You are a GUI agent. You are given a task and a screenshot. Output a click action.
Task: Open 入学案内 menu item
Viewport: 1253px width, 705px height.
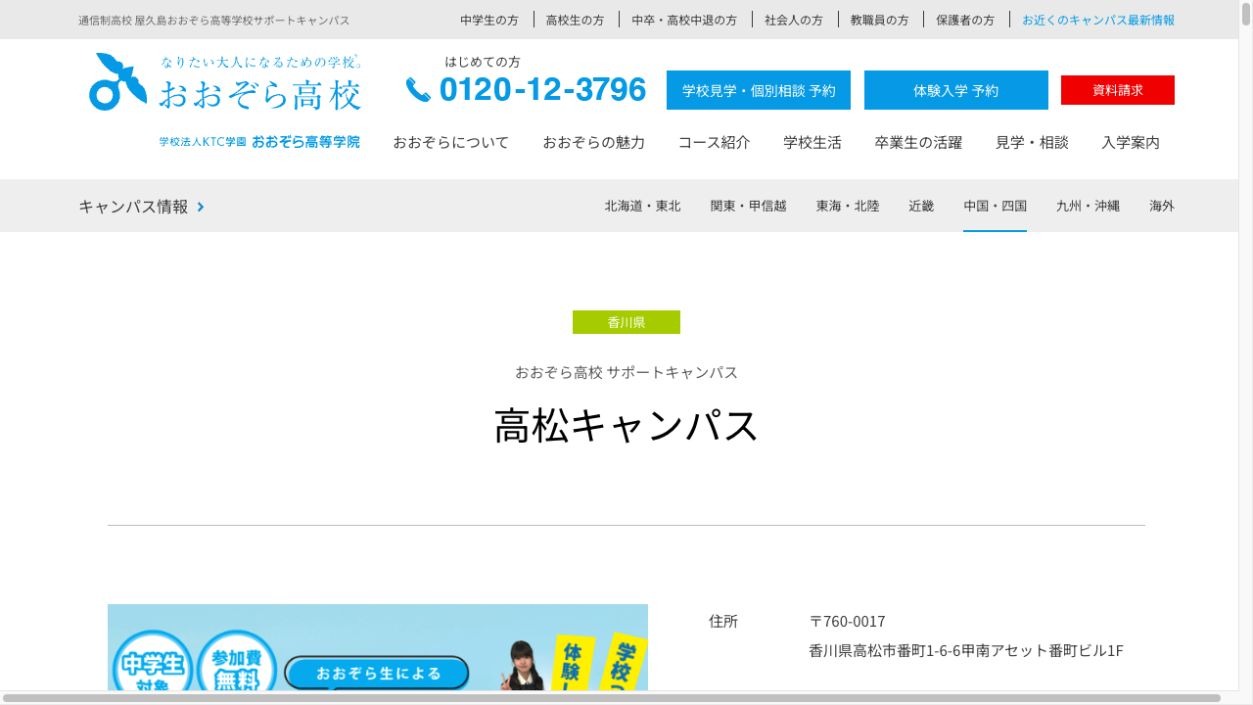pos(1130,143)
